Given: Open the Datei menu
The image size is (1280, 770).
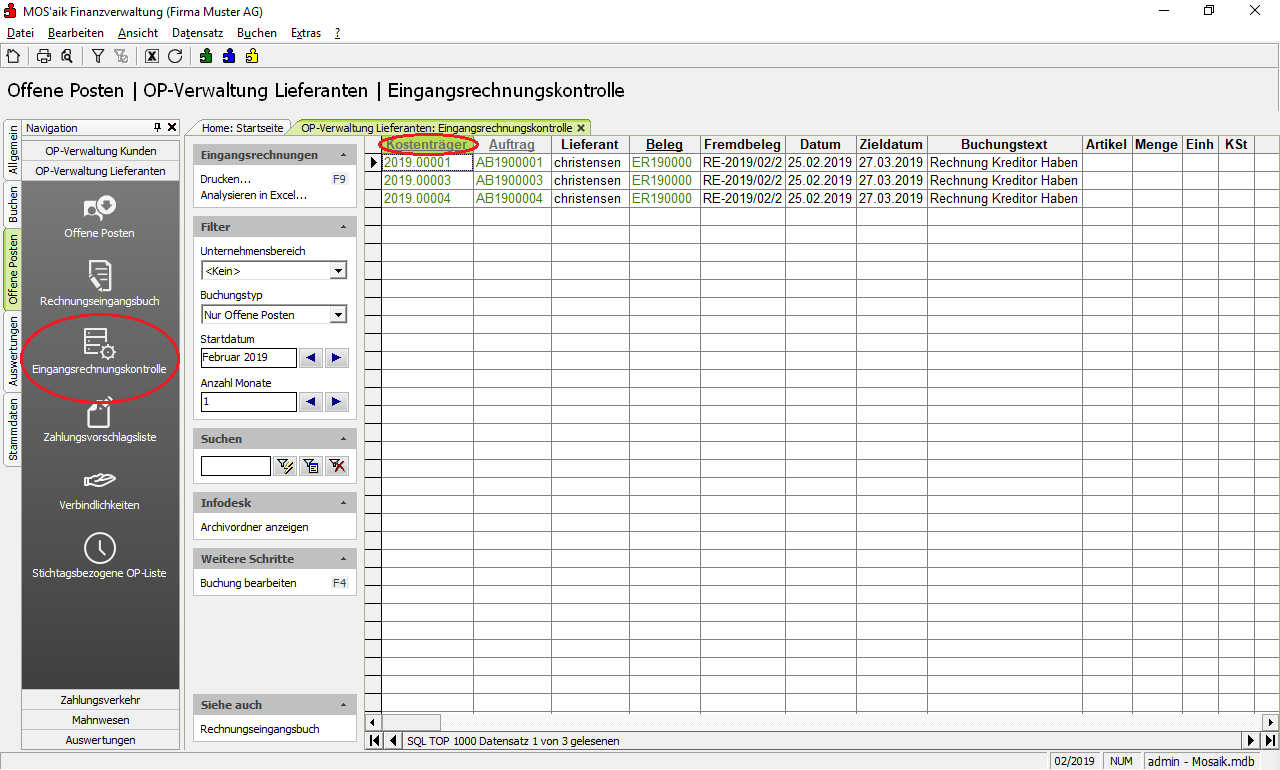Looking at the screenshot, I should [x=20, y=33].
